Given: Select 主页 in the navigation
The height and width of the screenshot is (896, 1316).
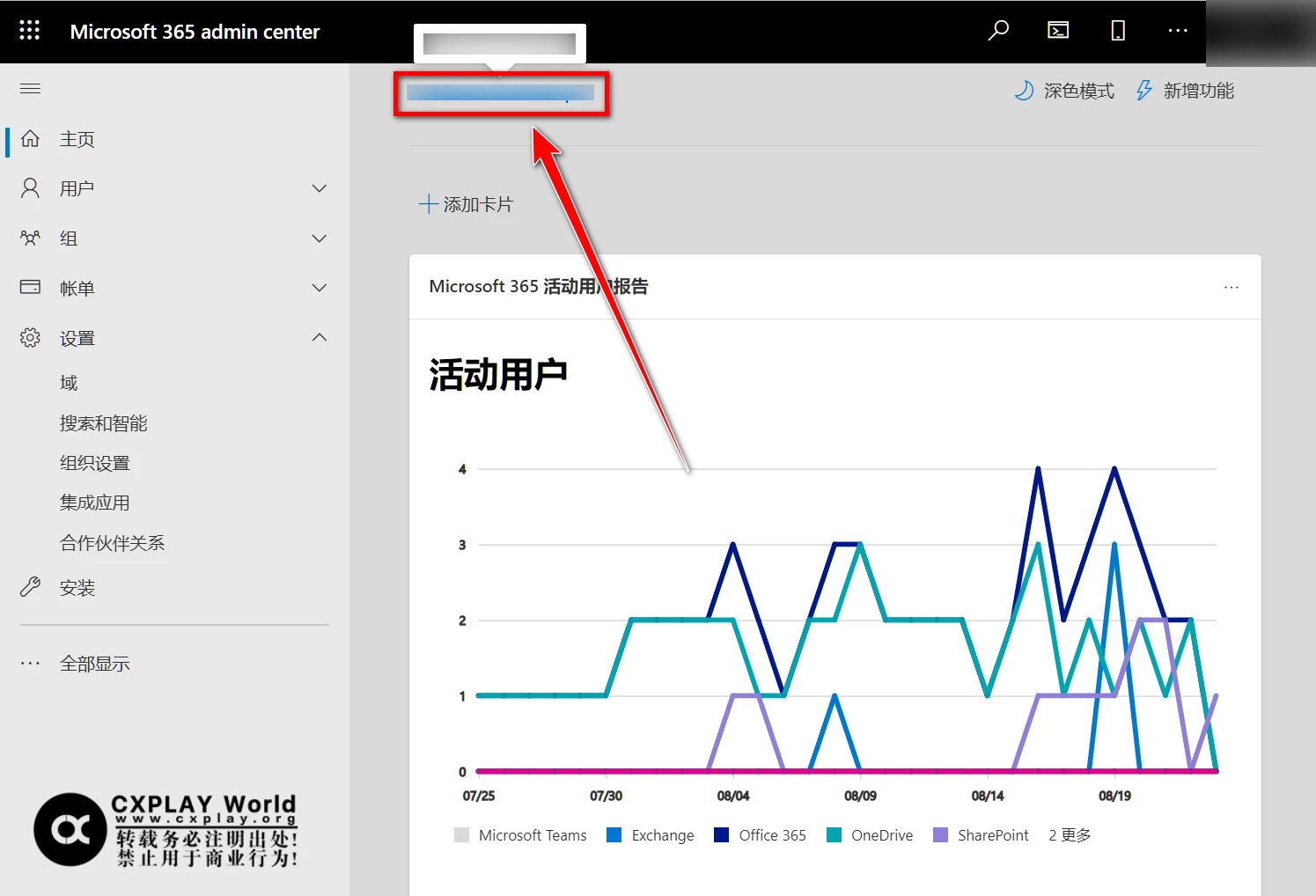Looking at the screenshot, I should pos(77,139).
